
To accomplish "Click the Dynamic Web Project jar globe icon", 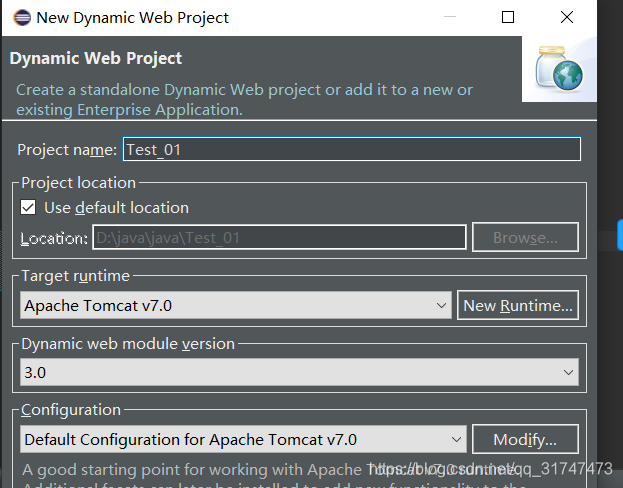I will coord(559,68).
